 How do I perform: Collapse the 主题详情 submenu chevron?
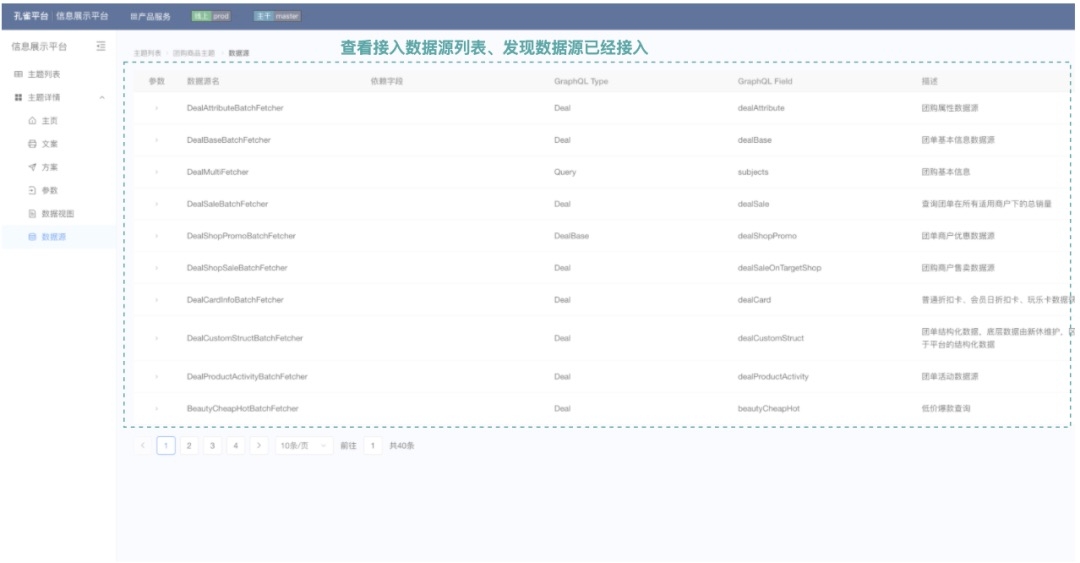tap(101, 98)
